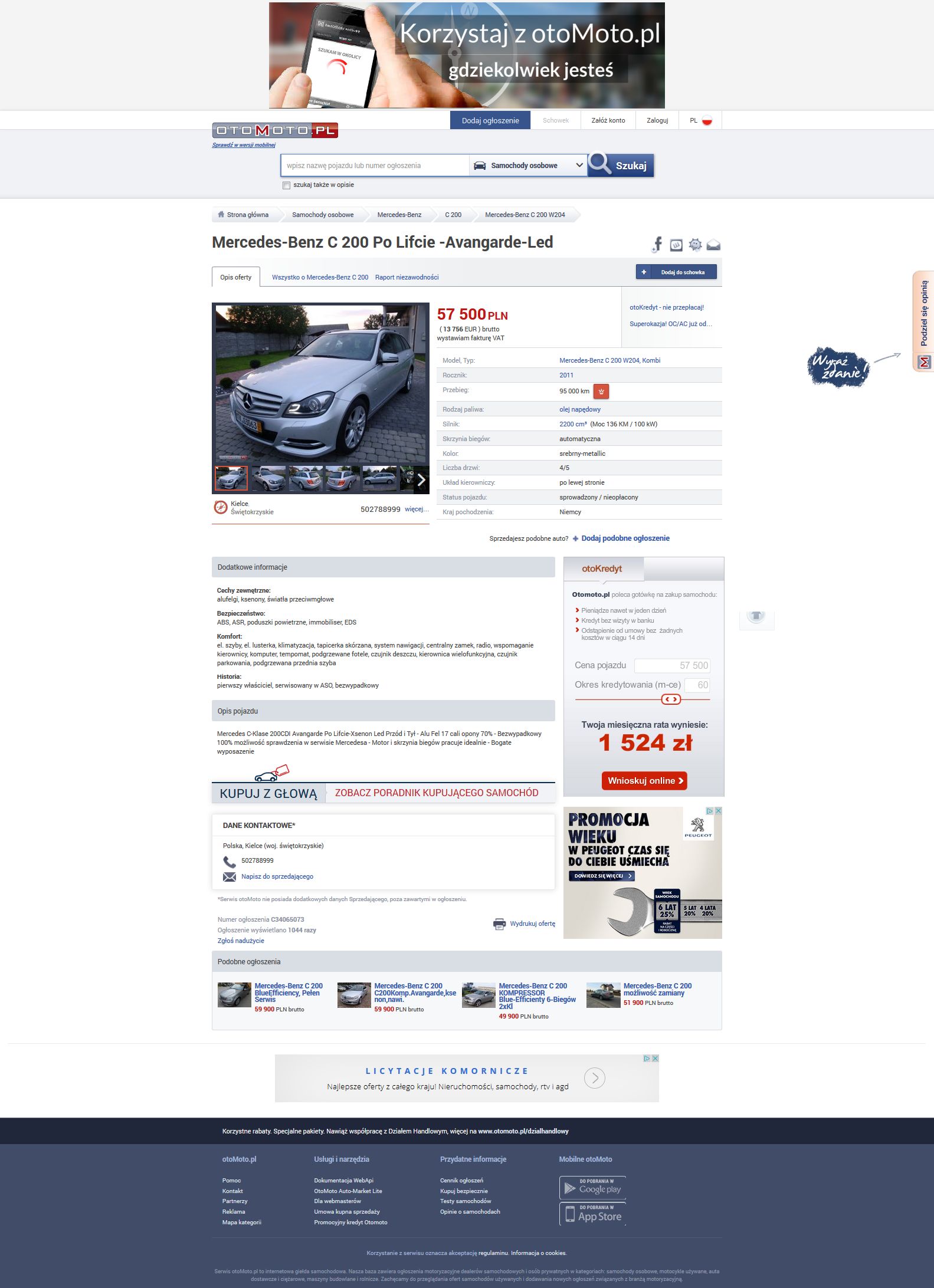The image size is (934, 1288).
Task: Click the otoMoto.pl logo
Action: [275, 130]
